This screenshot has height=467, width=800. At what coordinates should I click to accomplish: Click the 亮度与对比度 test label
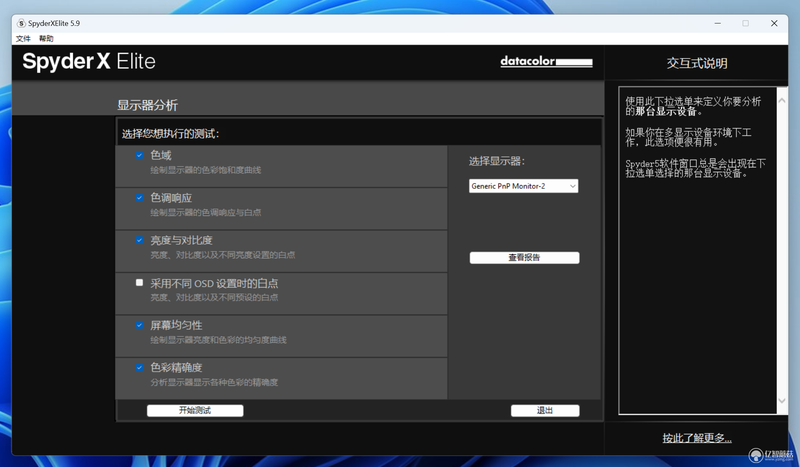181,240
